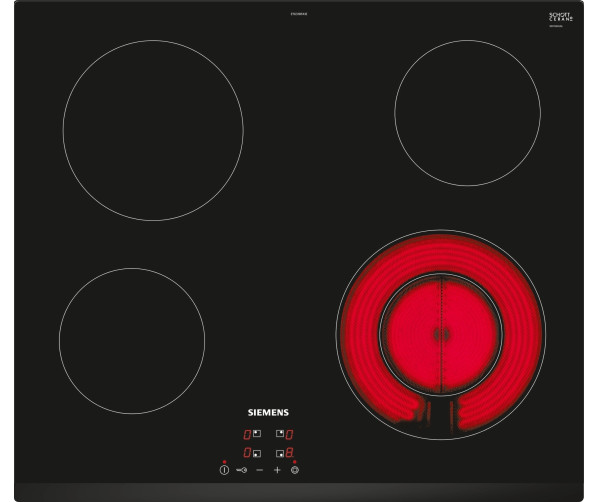Image resolution: width=598 pixels, height=502 pixels.
Task: Click the large rear-left cooking ring
Action: pos(153,130)
